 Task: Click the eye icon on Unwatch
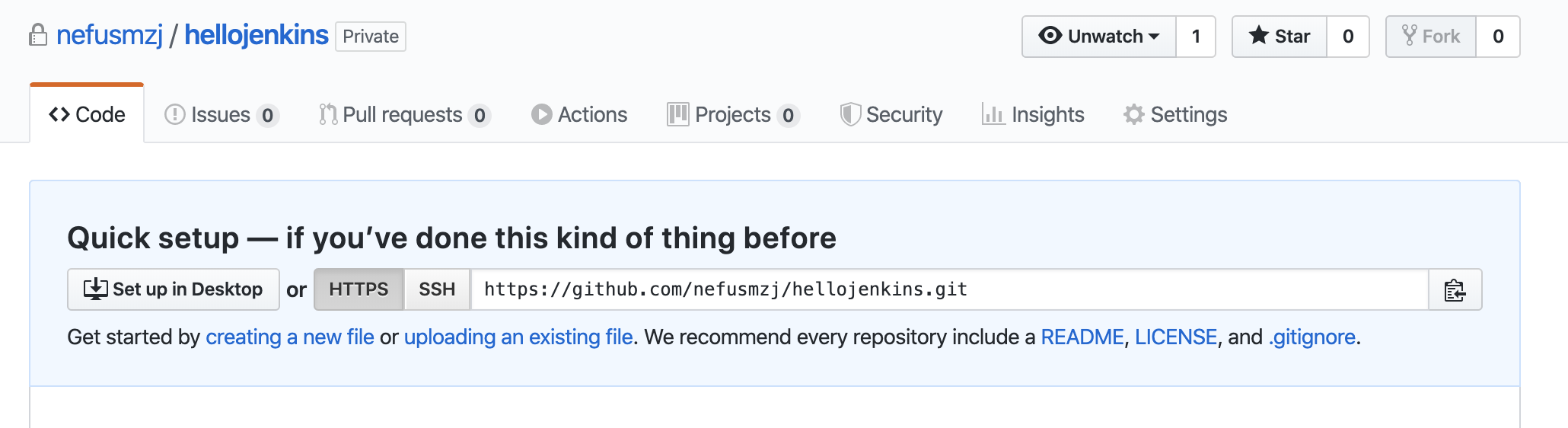(1050, 36)
